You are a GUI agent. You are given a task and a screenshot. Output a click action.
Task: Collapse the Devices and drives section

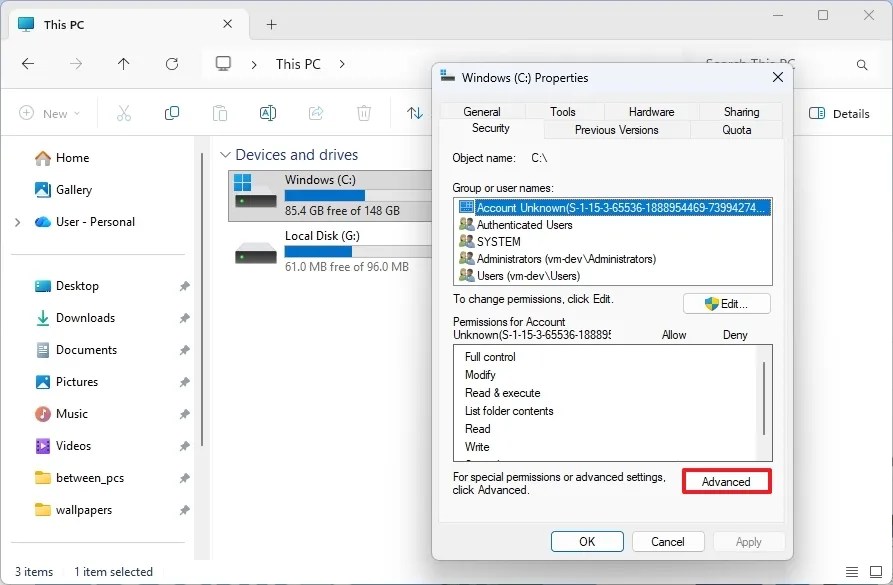click(226, 154)
